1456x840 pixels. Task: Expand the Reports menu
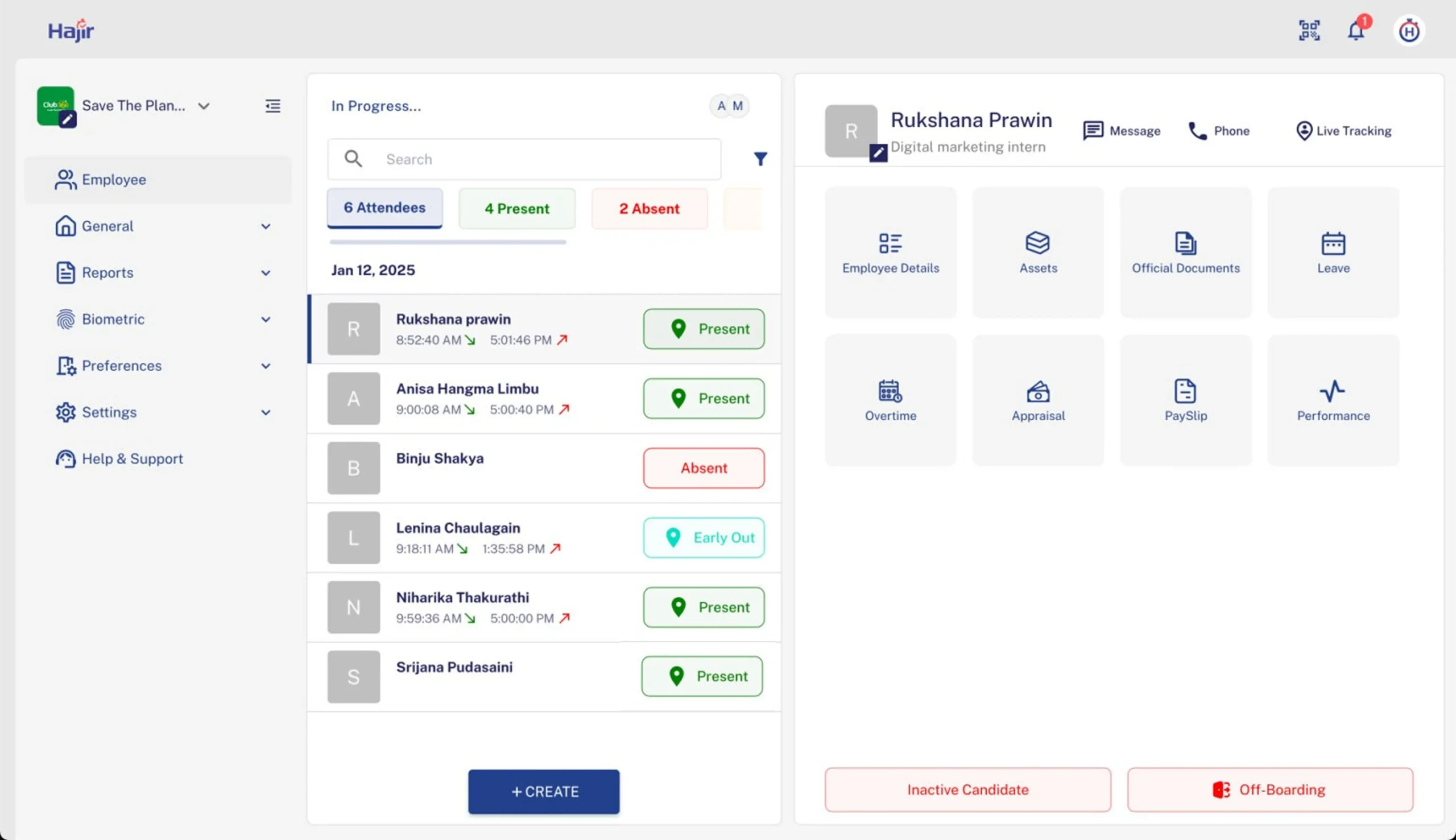108,272
